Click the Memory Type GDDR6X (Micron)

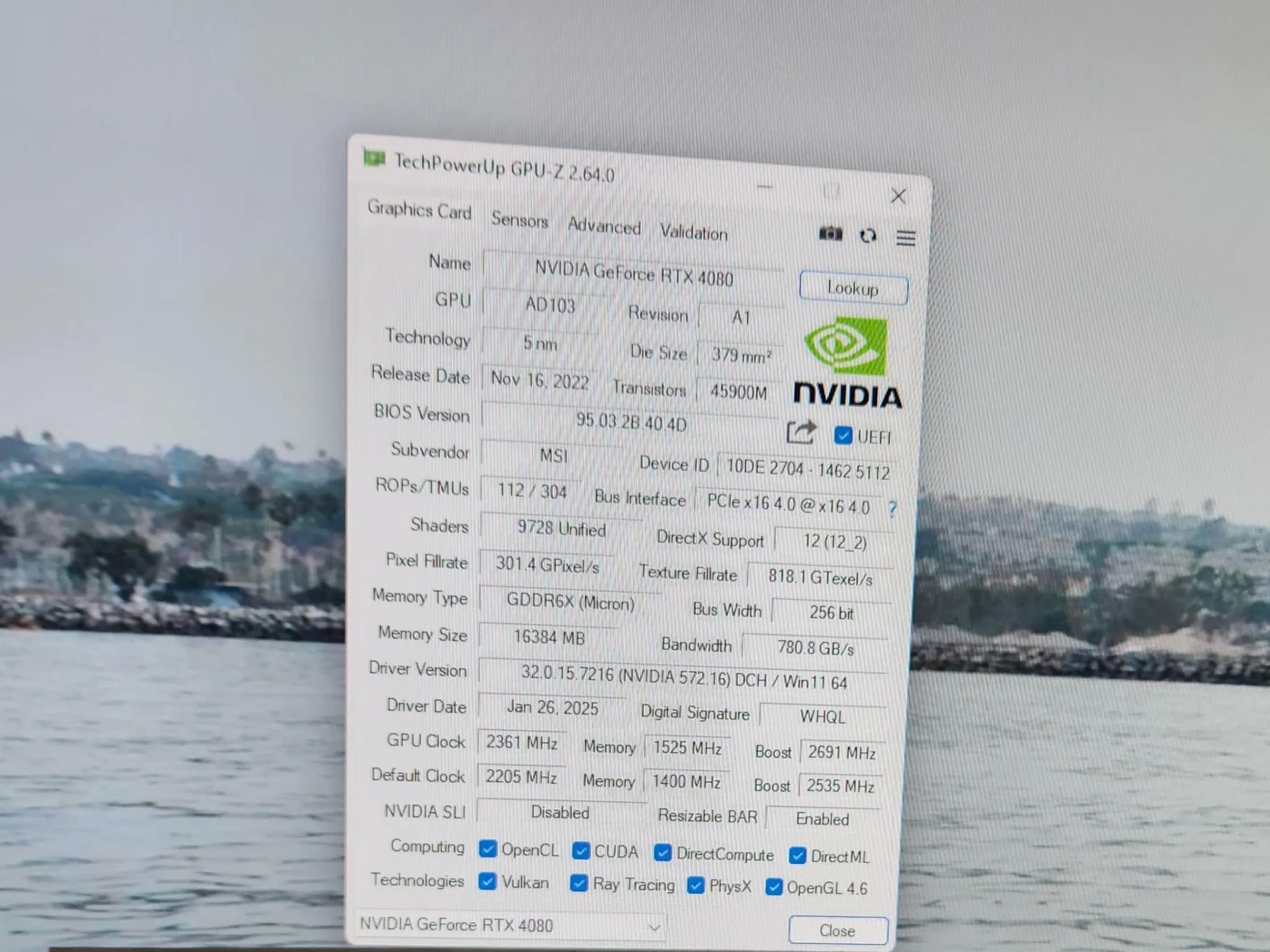point(571,602)
